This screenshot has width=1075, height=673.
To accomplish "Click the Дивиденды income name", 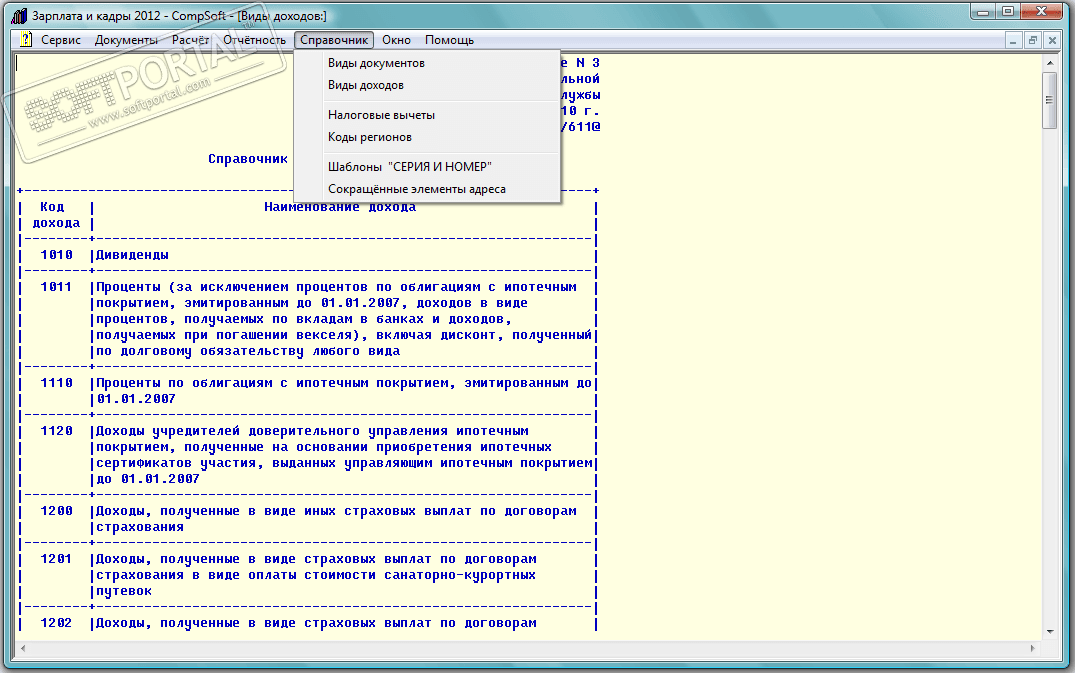I will click(x=132, y=255).
